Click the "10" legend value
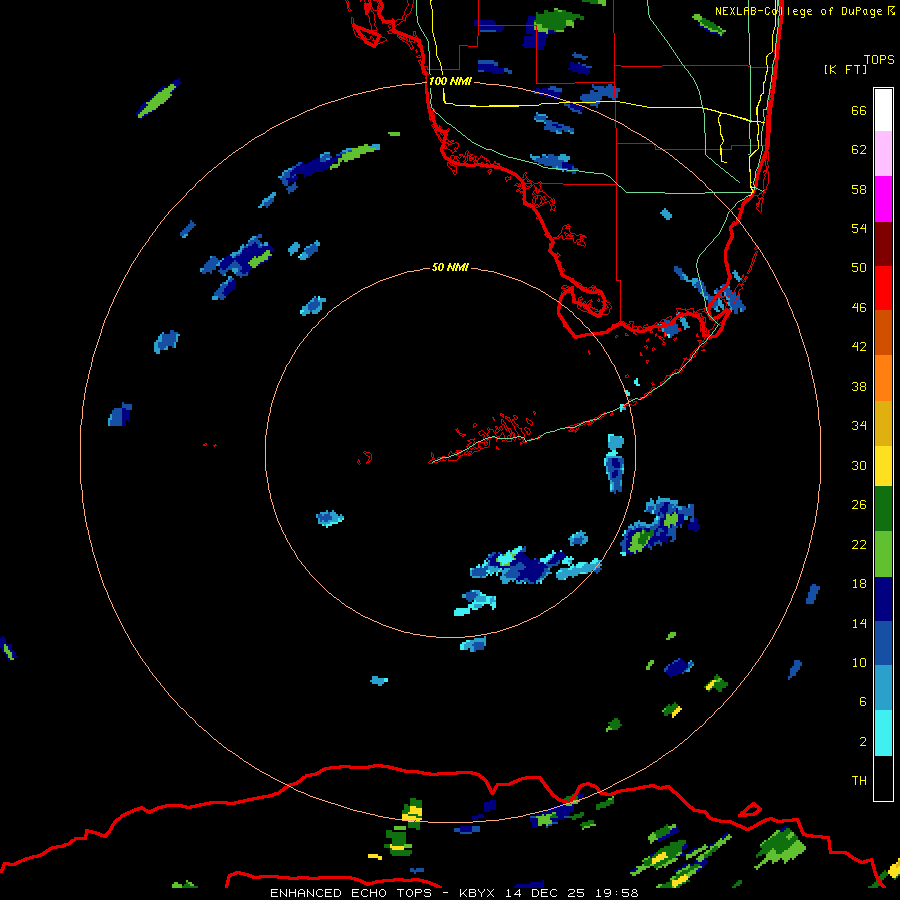Viewport: 900px width, 900px height. tap(859, 663)
